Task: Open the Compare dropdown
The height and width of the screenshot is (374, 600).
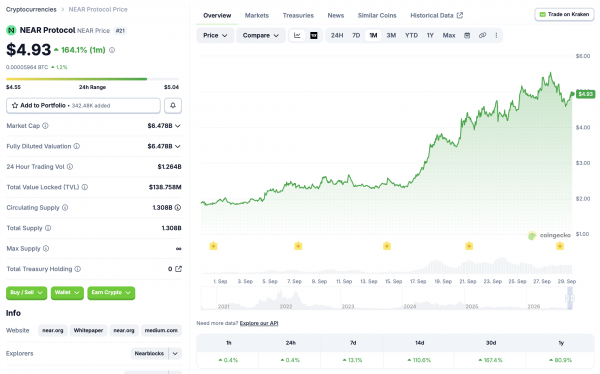Action: point(261,35)
